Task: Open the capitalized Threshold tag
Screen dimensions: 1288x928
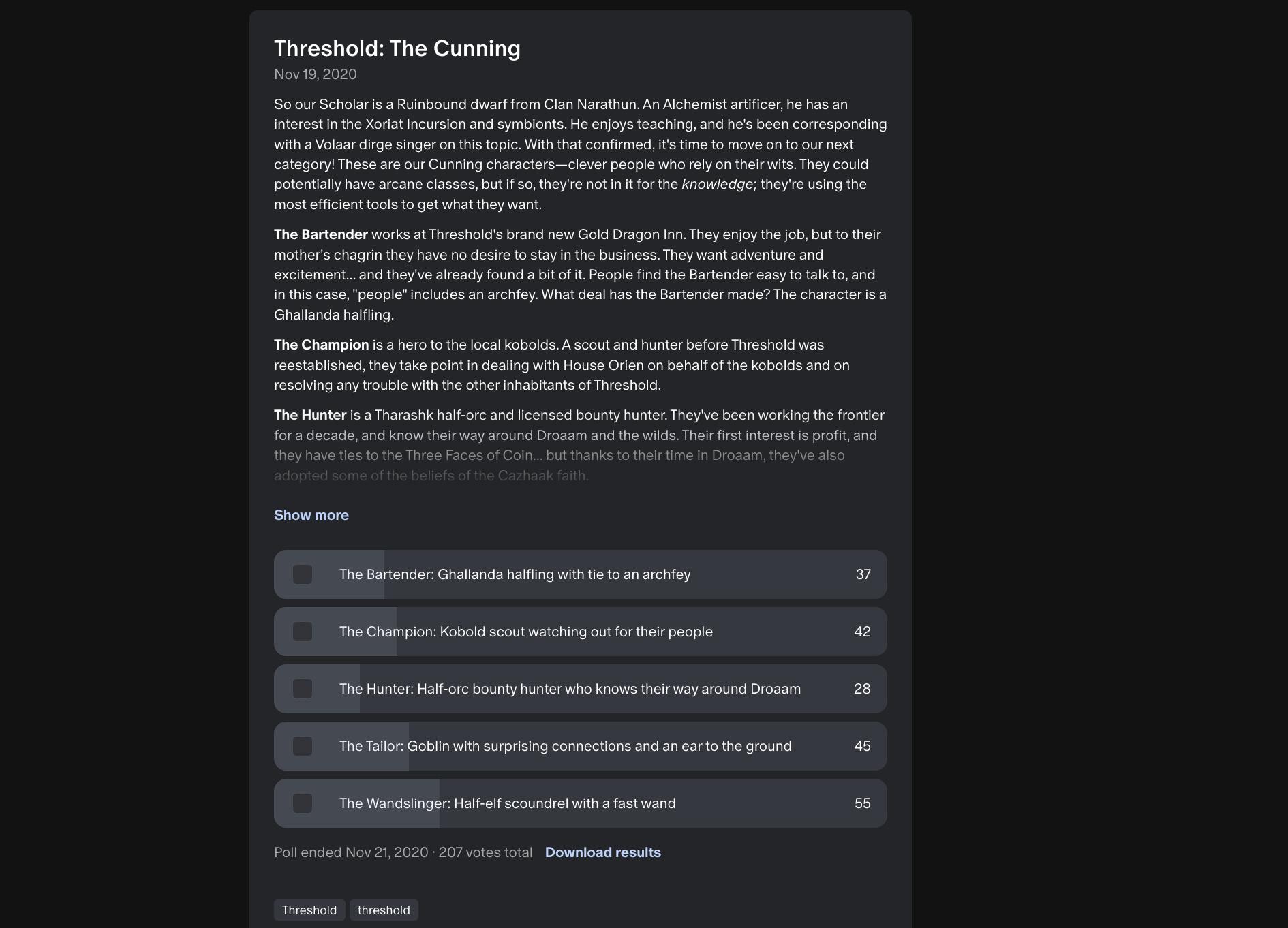Action: point(309,910)
